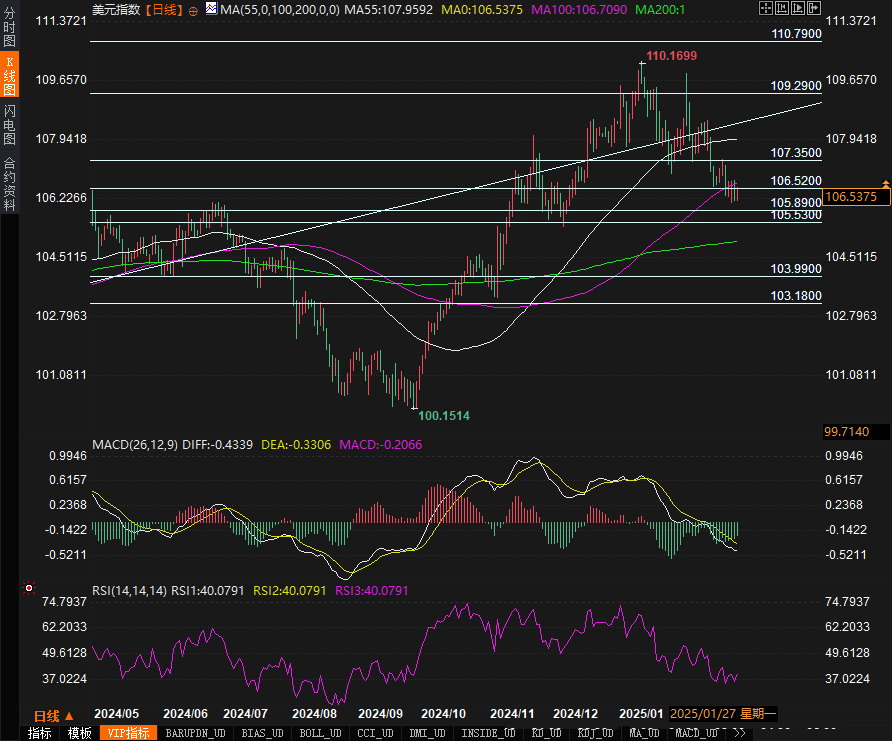
Task: Click the 模板 button in bottom bar
Action: [x=80, y=733]
